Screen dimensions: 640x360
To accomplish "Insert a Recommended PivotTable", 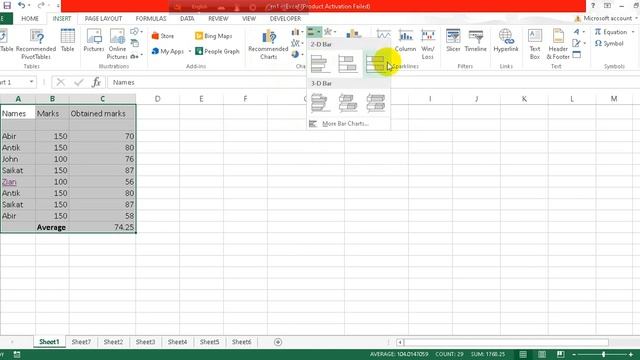I will click(36, 44).
